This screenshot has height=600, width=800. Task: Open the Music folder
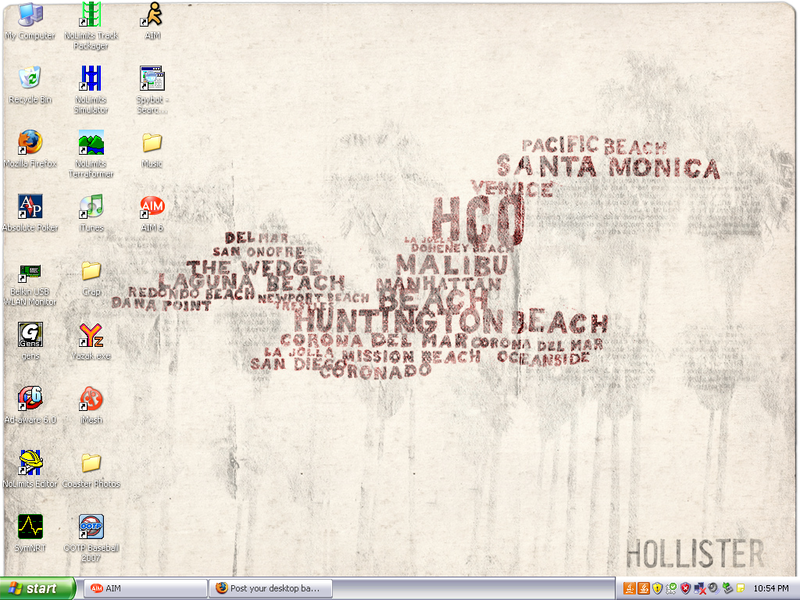pyautogui.click(x=152, y=150)
